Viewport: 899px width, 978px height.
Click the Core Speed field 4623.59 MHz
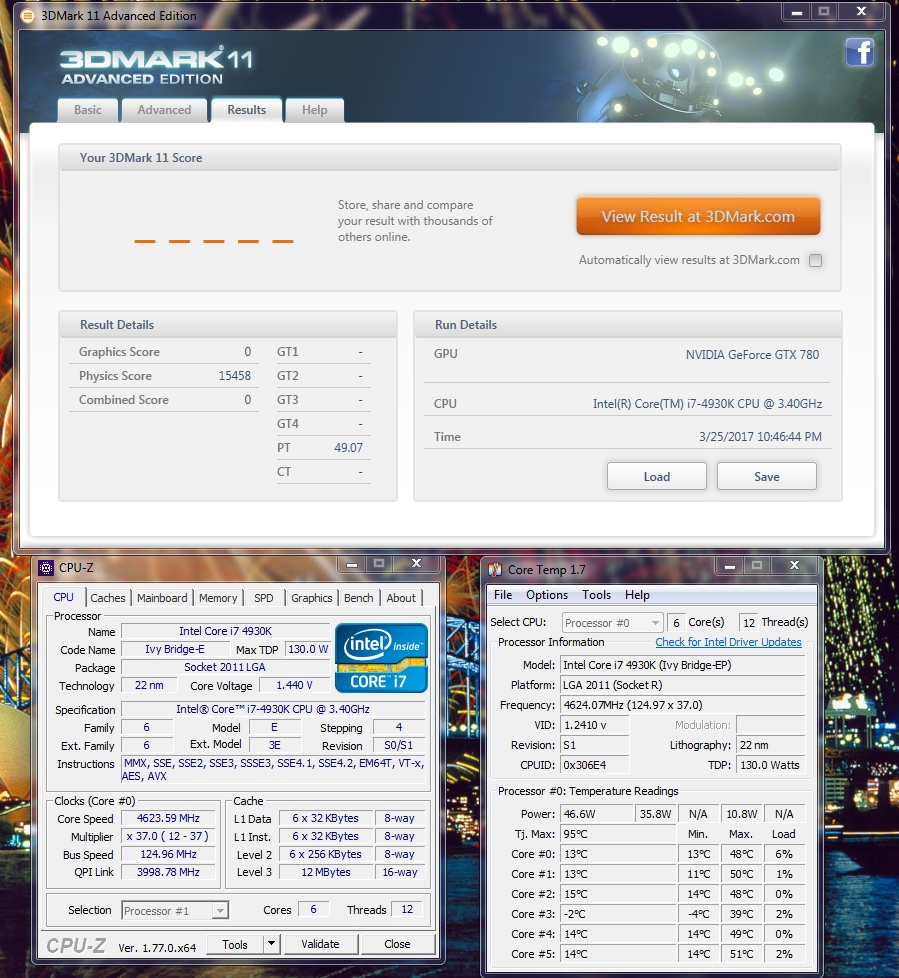[x=168, y=818]
